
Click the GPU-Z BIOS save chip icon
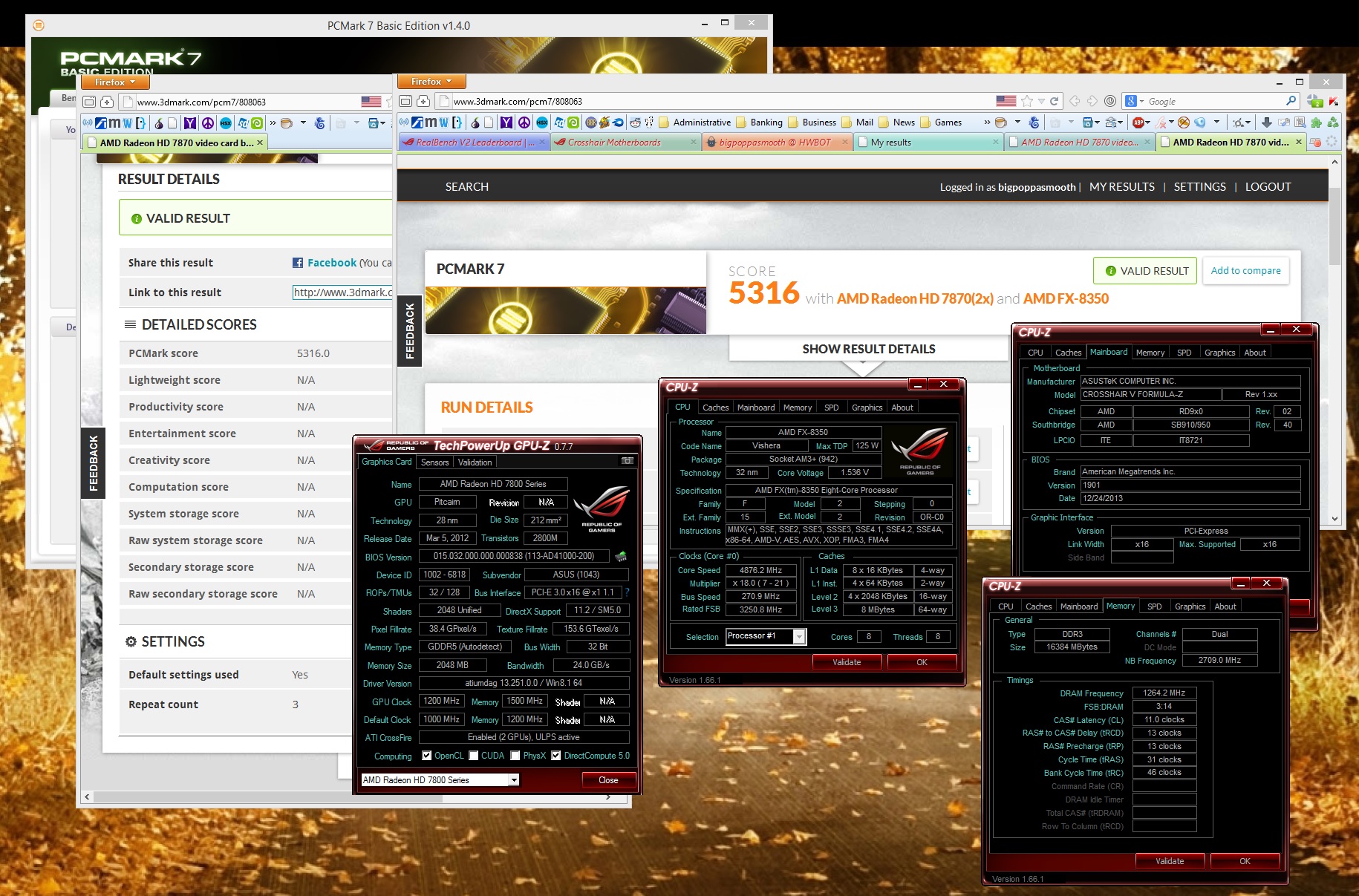[x=621, y=556]
